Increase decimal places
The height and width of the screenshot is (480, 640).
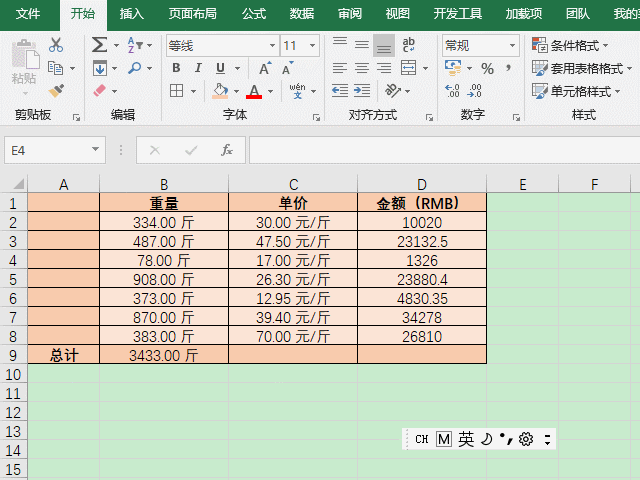pos(452,91)
